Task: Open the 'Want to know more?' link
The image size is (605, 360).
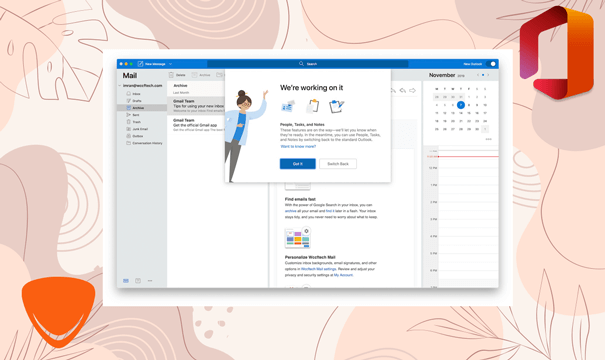Action: coord(298,147)
